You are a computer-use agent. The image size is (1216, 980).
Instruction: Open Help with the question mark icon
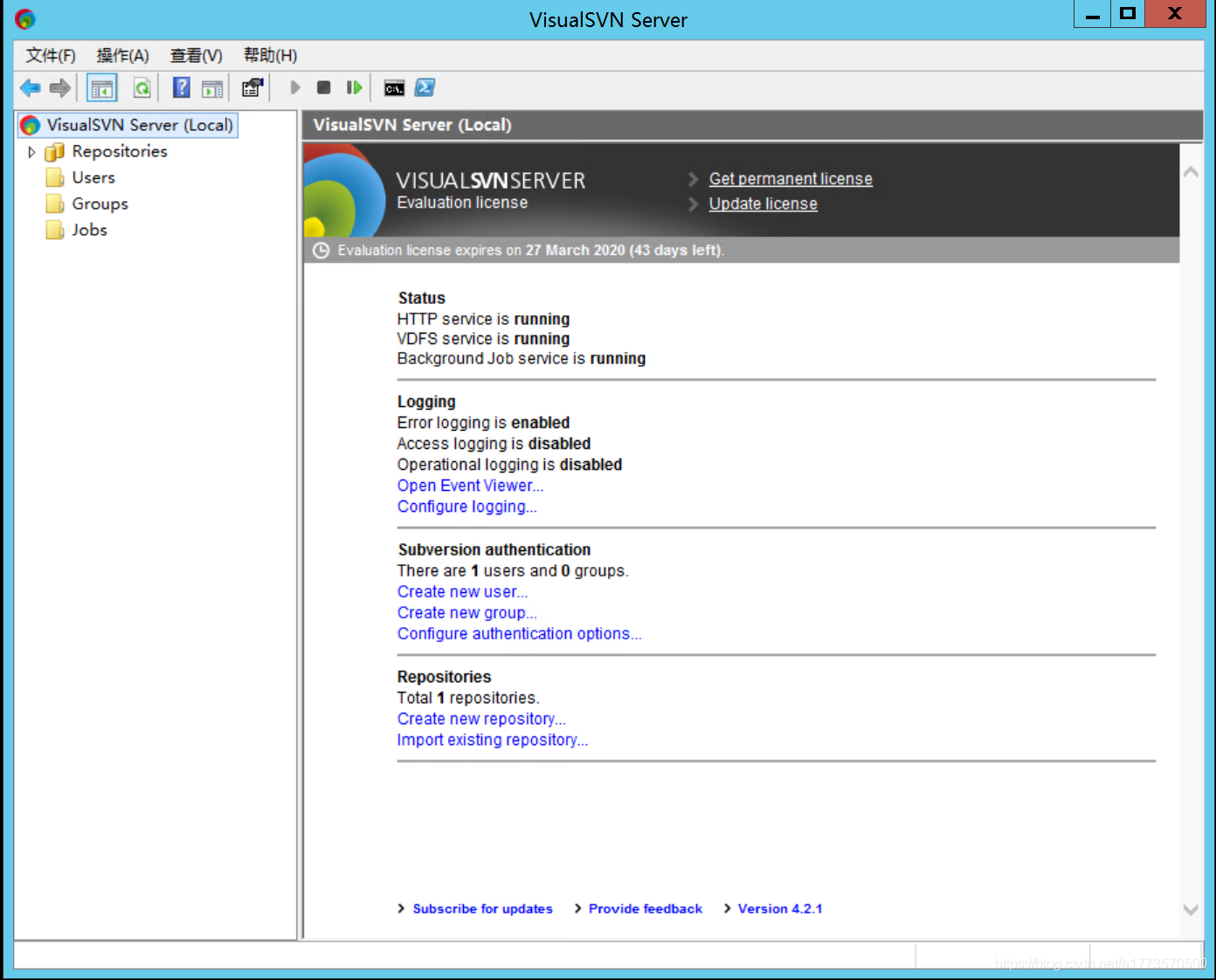(x=181, y=87)
